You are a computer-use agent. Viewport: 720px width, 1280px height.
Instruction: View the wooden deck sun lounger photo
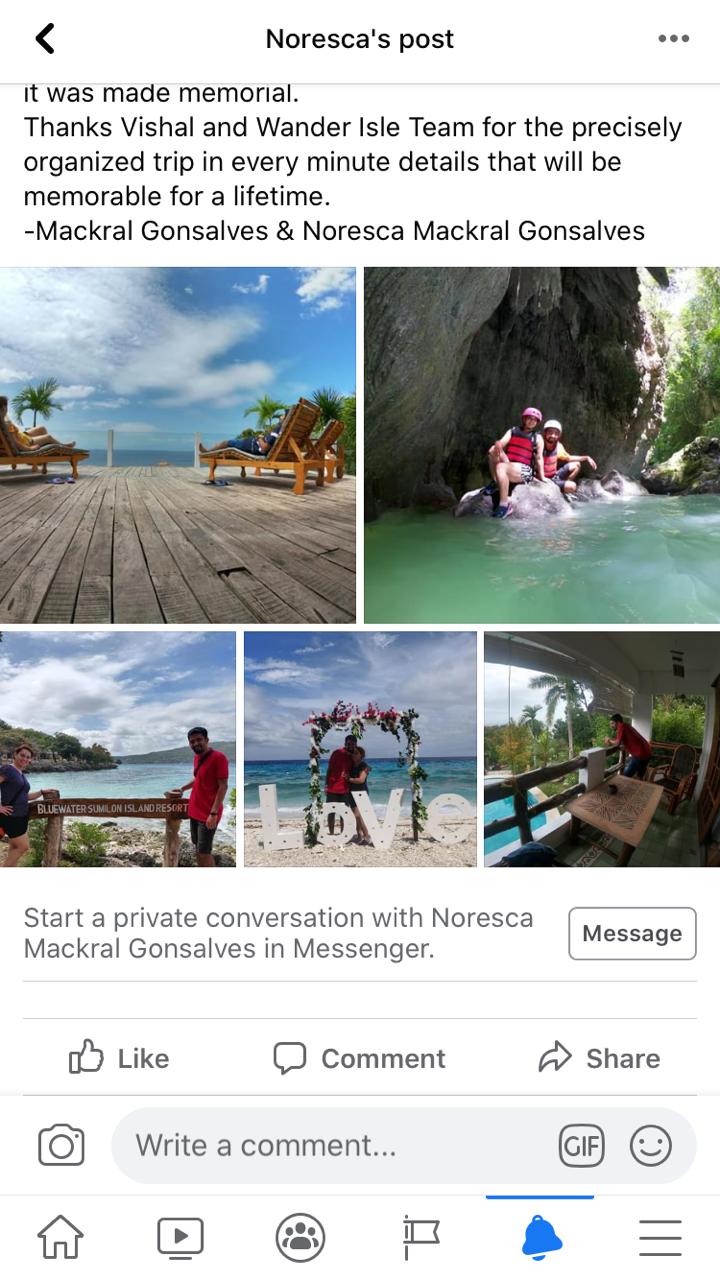tap(178, 445)
